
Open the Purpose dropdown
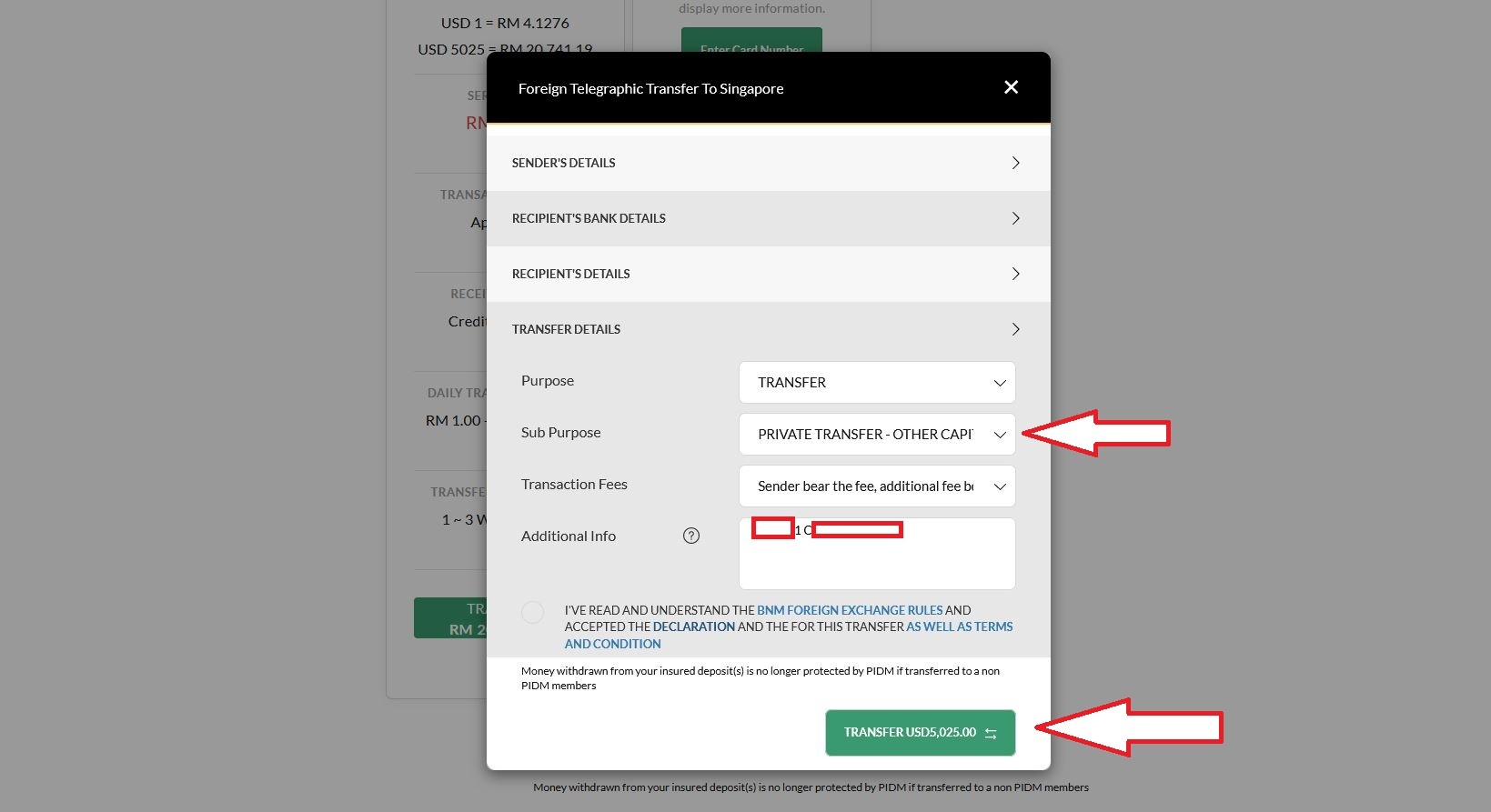click(x=876, y=383)
